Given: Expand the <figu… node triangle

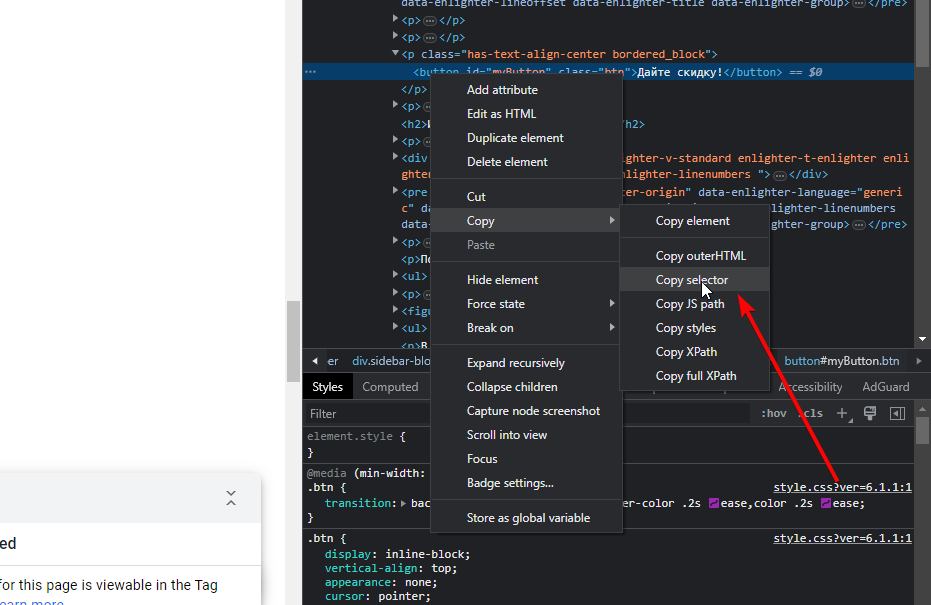Looking at the screenshot, I should pos(395,309).
